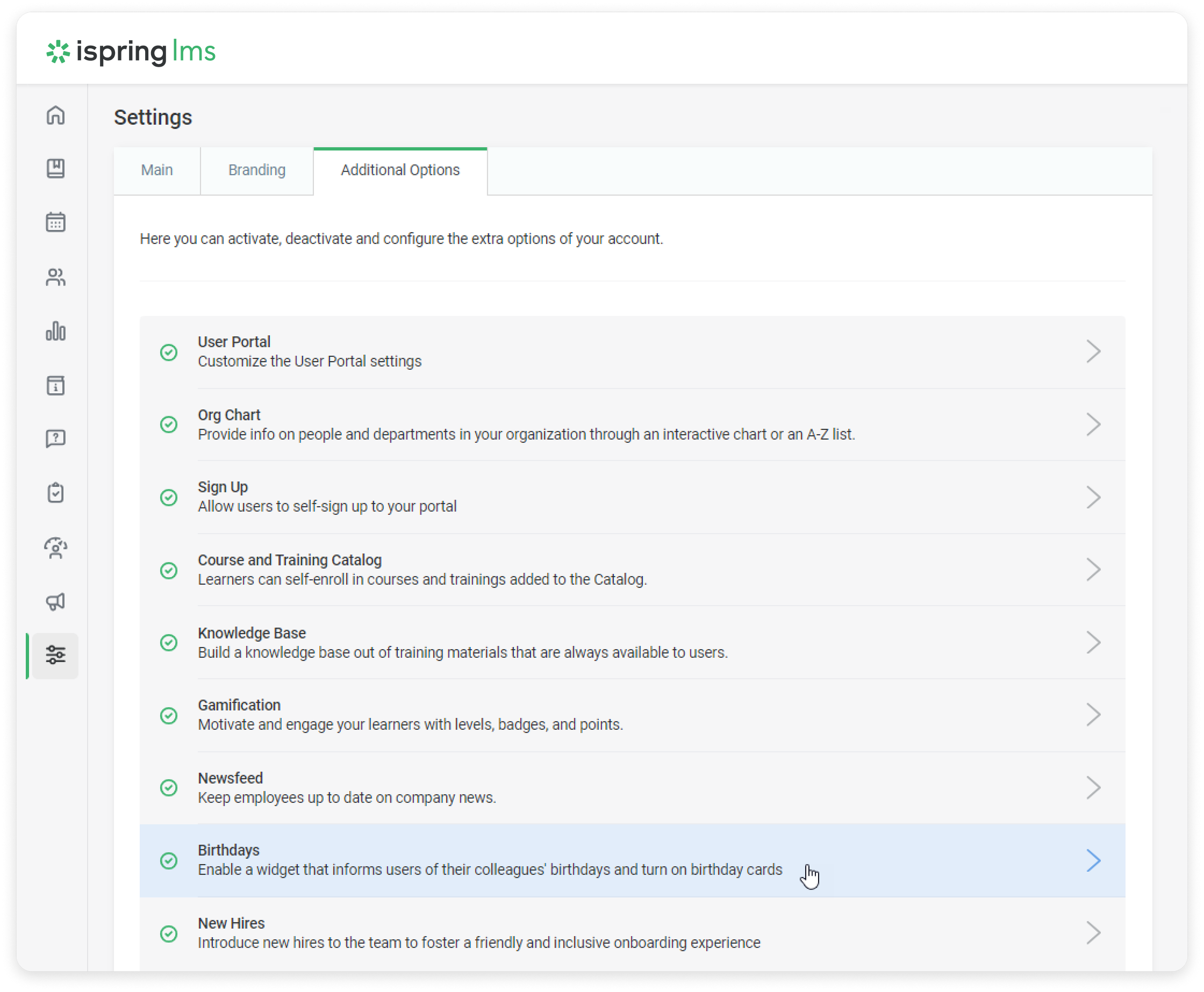1204x992 pixels.
Task: Click the calendar icon in sidebar
Action: click(55, 222)
